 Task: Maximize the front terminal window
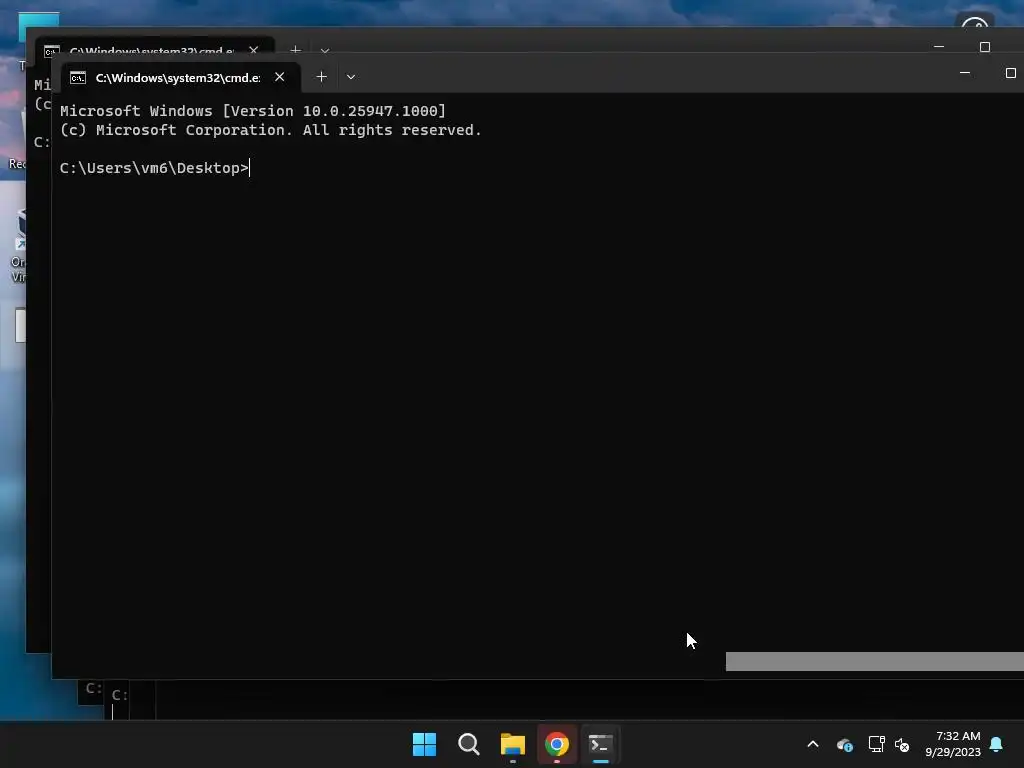click(x=1010, y=73)
